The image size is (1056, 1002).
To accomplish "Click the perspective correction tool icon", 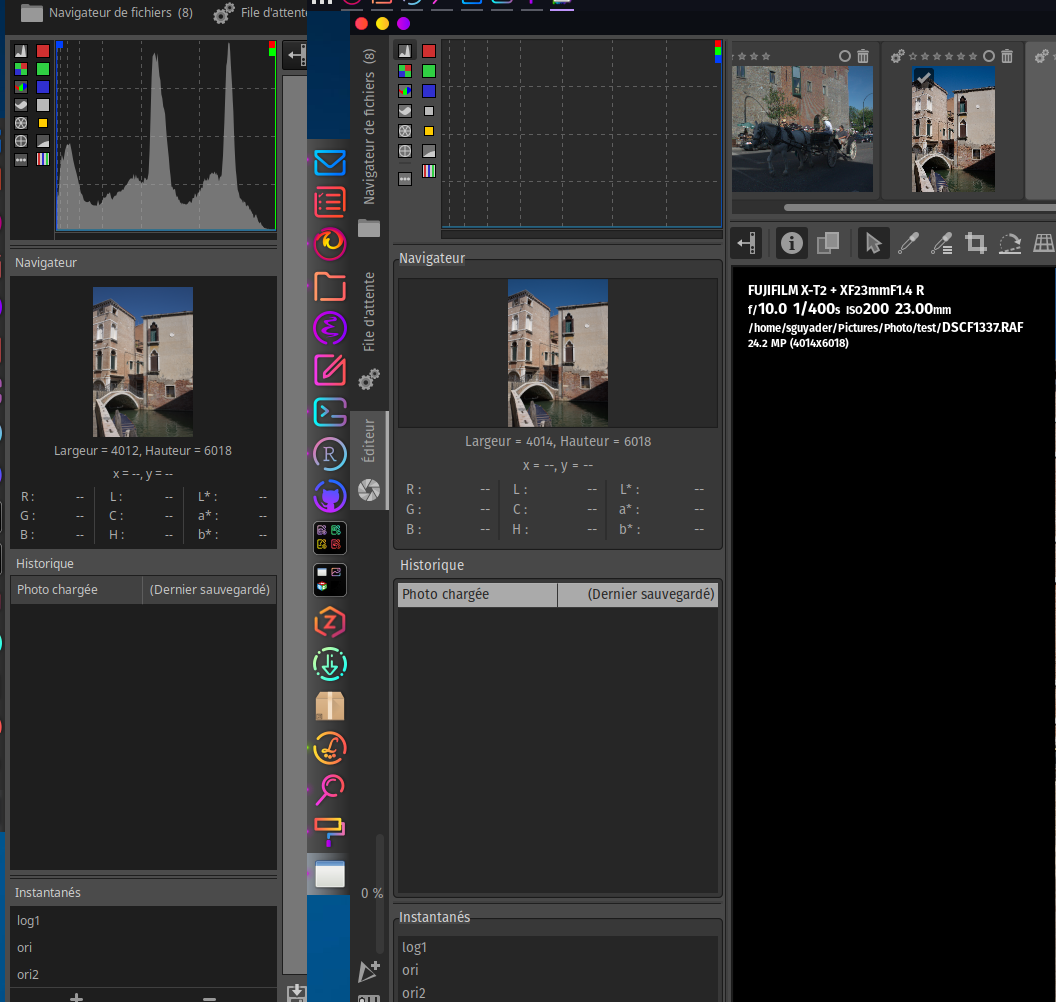I will tap(1043, 243).
